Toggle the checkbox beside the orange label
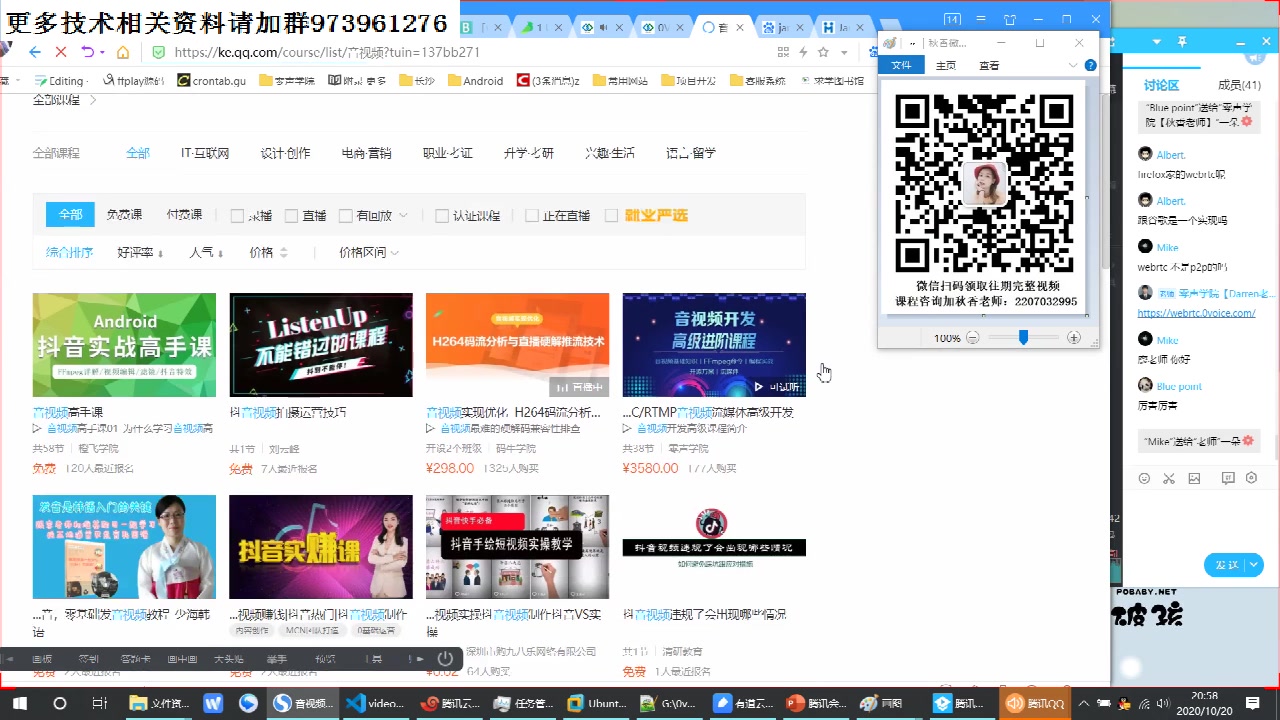 (x=611, y=216)
